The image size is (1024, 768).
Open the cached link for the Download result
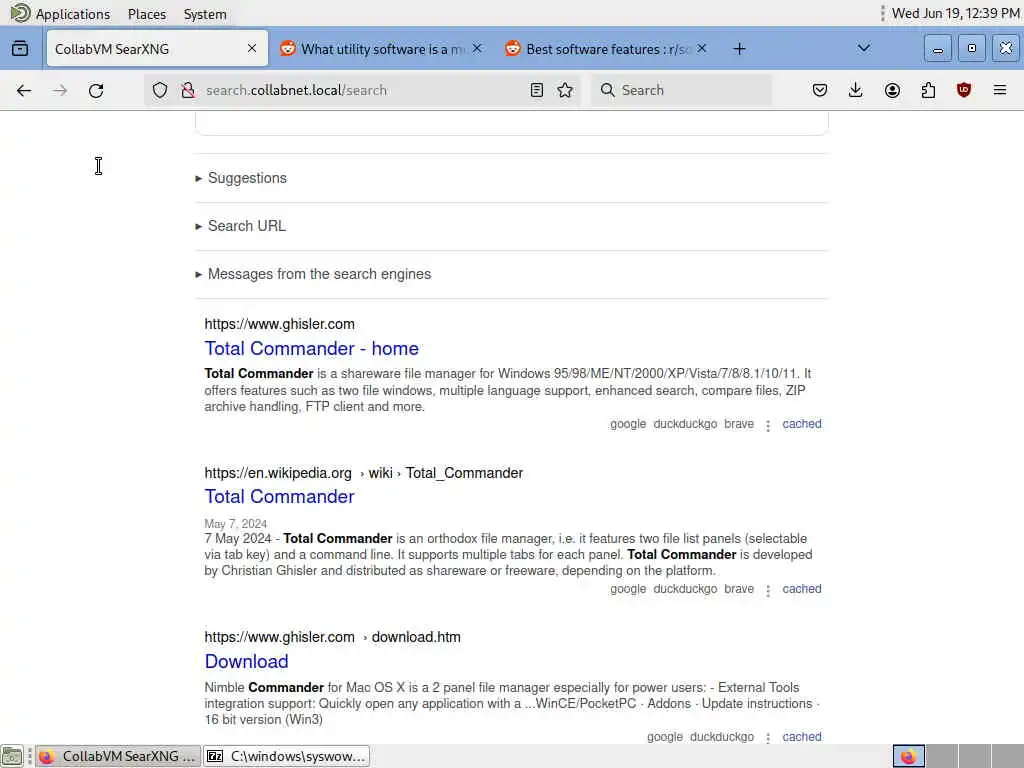coord(802,737)
